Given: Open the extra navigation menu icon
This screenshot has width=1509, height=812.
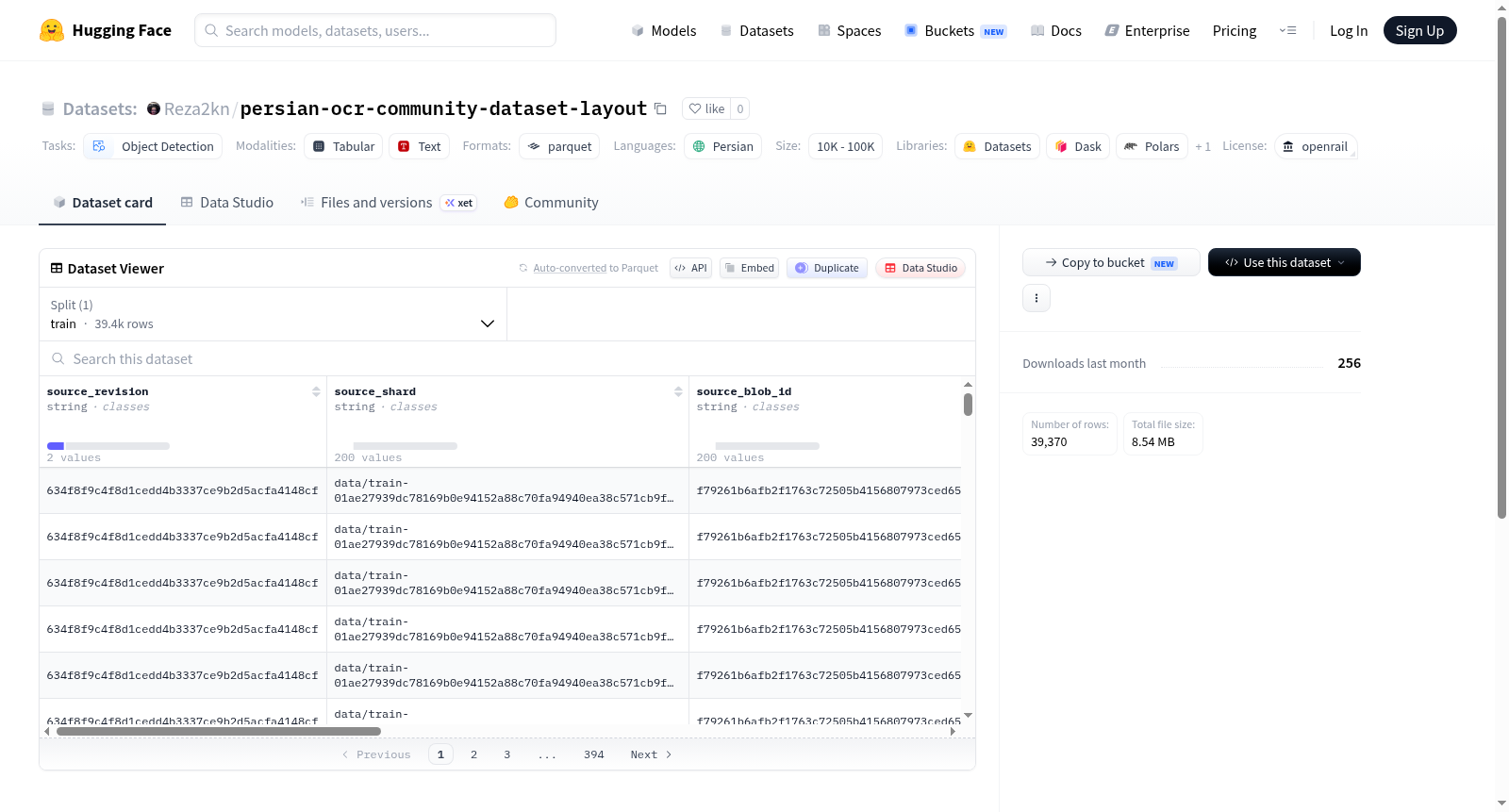Looking at the screenshot, I should [1287, 30].
